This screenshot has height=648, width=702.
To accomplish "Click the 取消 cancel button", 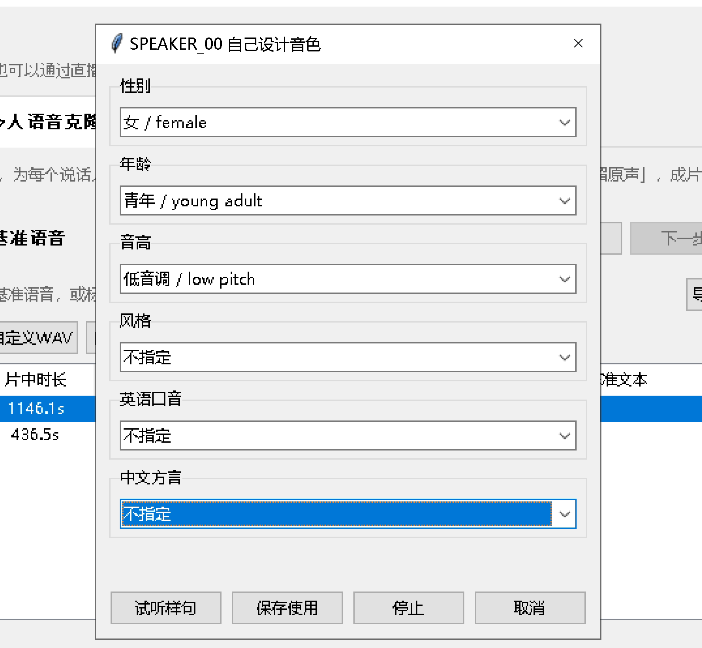I will click(x=530, y=608).
